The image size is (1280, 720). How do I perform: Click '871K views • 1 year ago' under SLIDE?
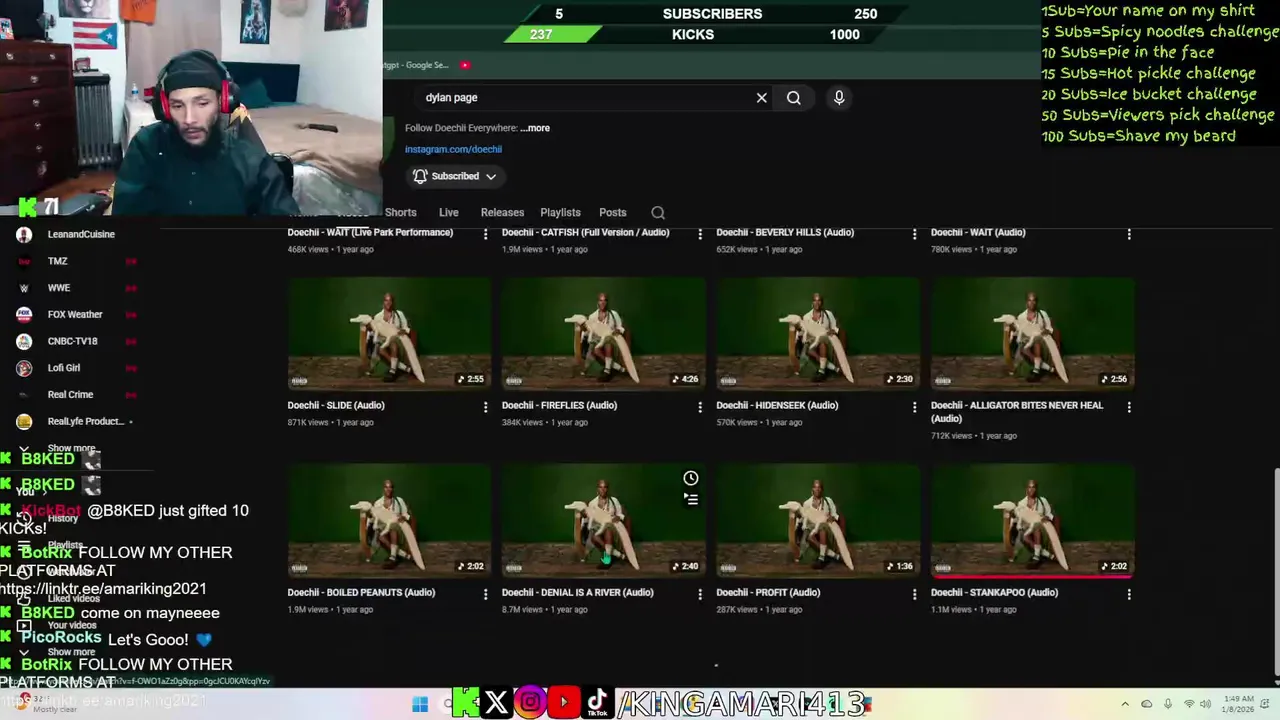[330, 422]
